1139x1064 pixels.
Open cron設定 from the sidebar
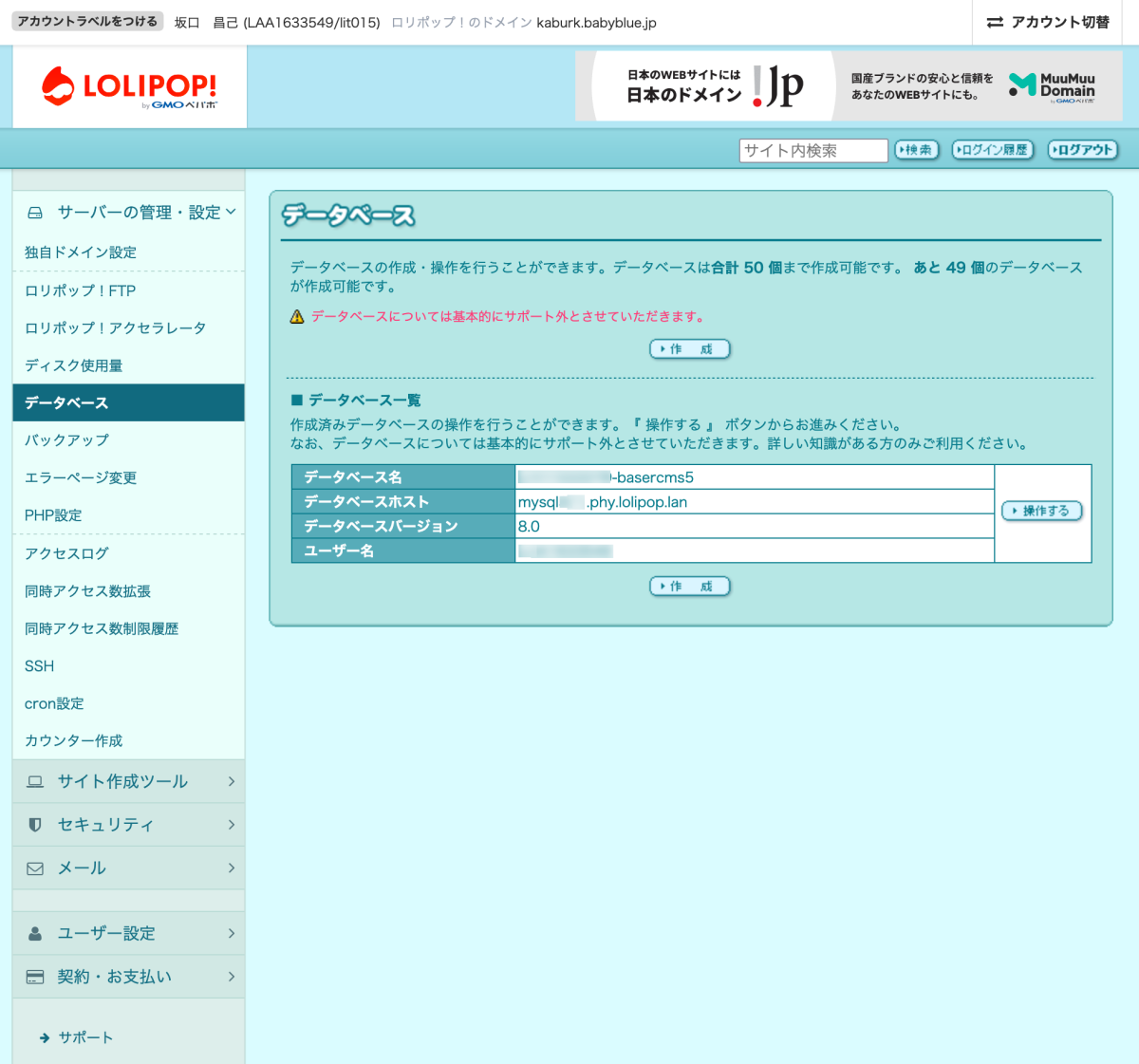click(x=54, y=703)
